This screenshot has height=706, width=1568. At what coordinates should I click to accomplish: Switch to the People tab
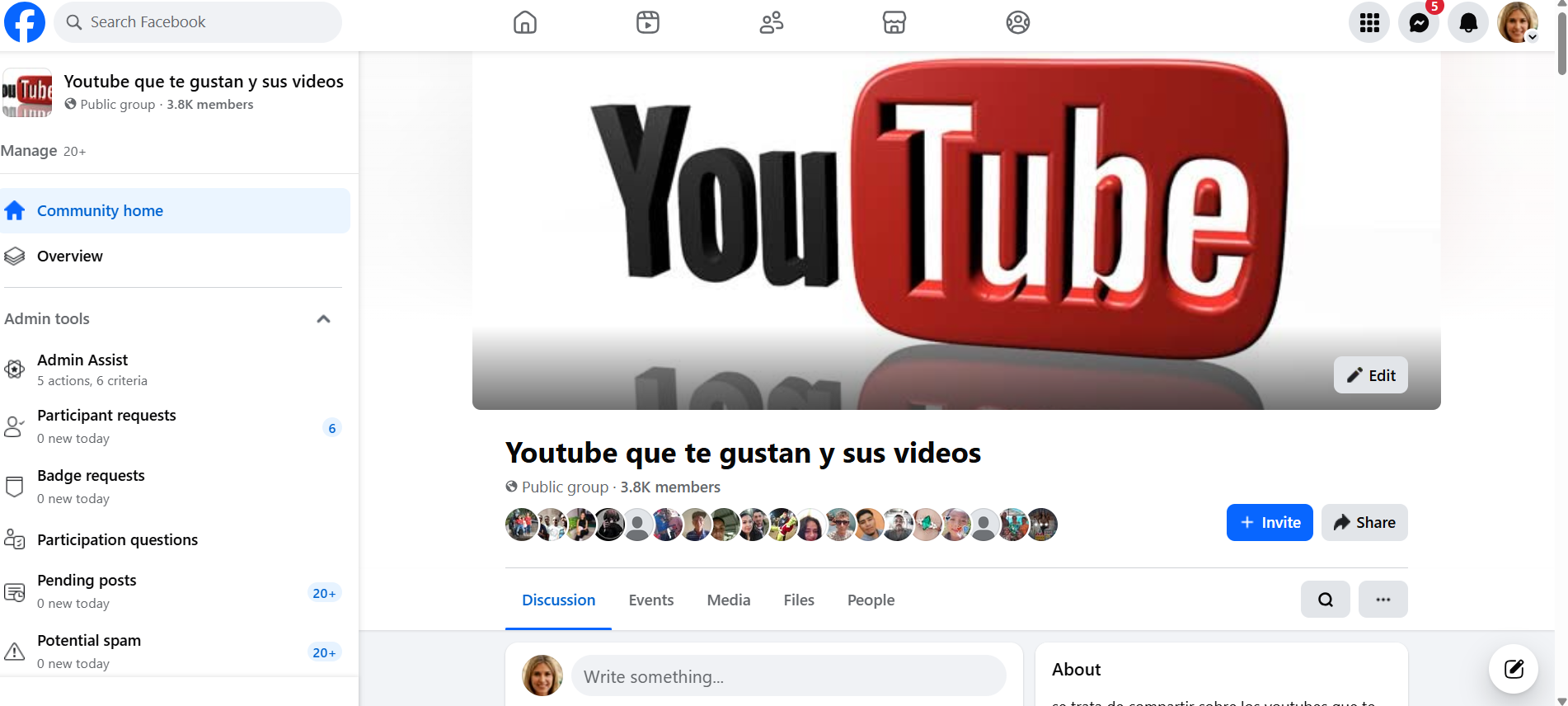[x=871, y=600]
